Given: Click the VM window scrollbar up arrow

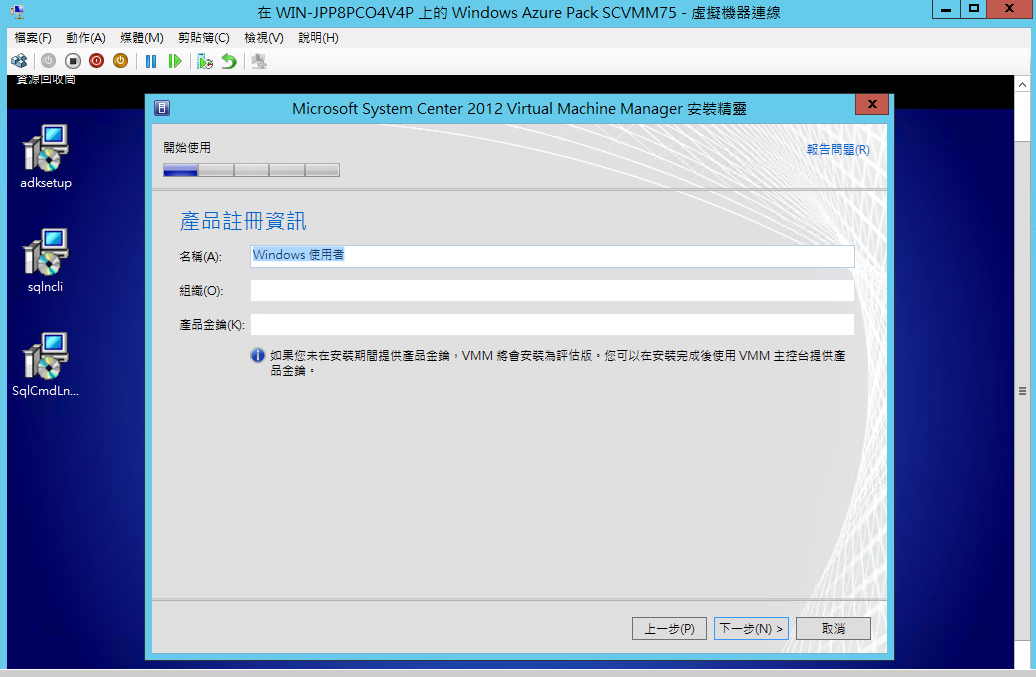Looking at the screenshot, I should click(x=1022, y=85).
